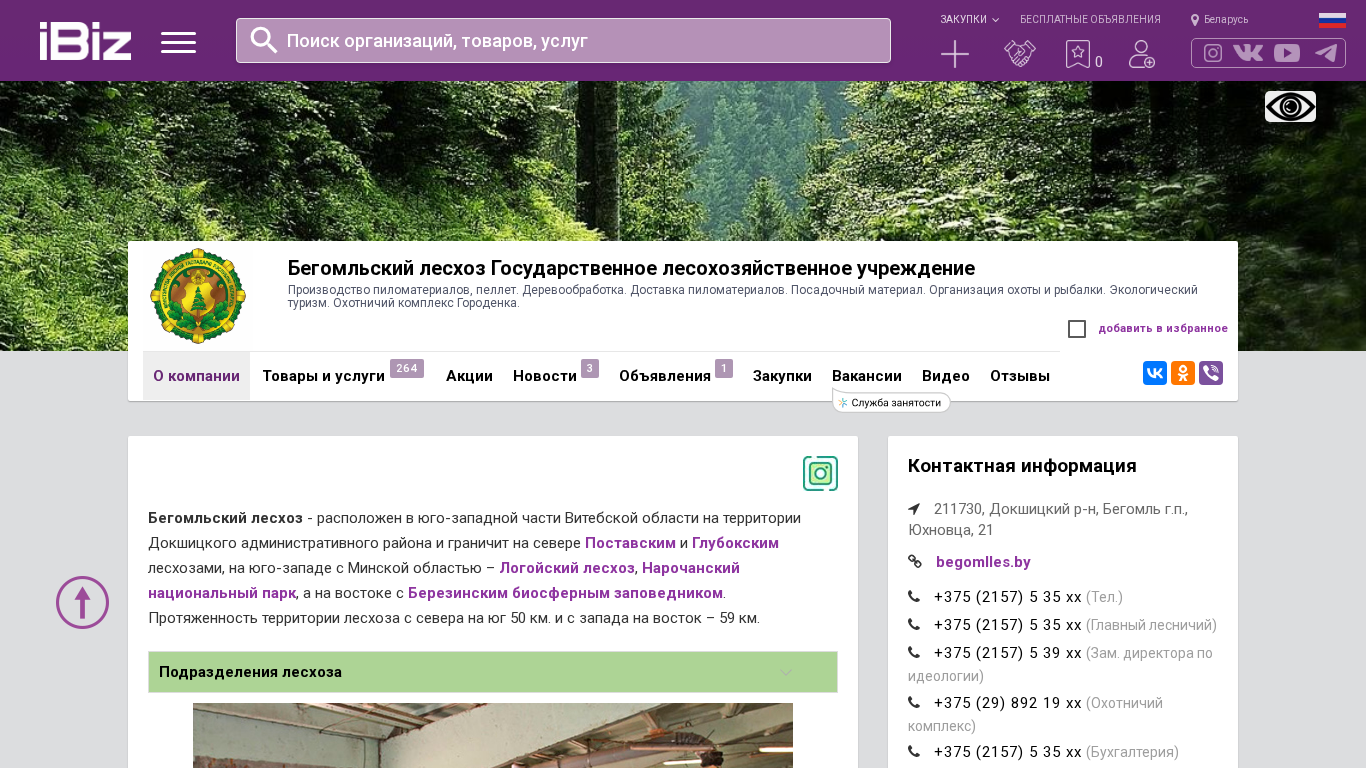Click the Begoml leskhoz company logo
The height and width of the screenshot is (768, 1366).
coord(198,296)
